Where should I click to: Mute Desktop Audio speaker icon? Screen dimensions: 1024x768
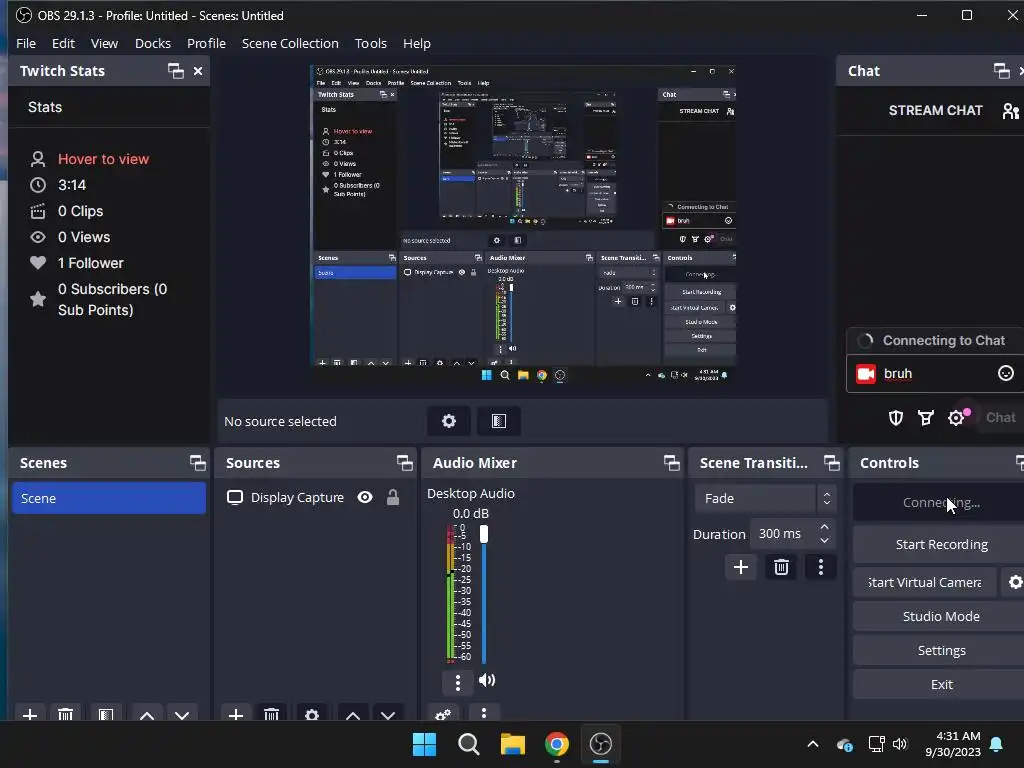487,680
